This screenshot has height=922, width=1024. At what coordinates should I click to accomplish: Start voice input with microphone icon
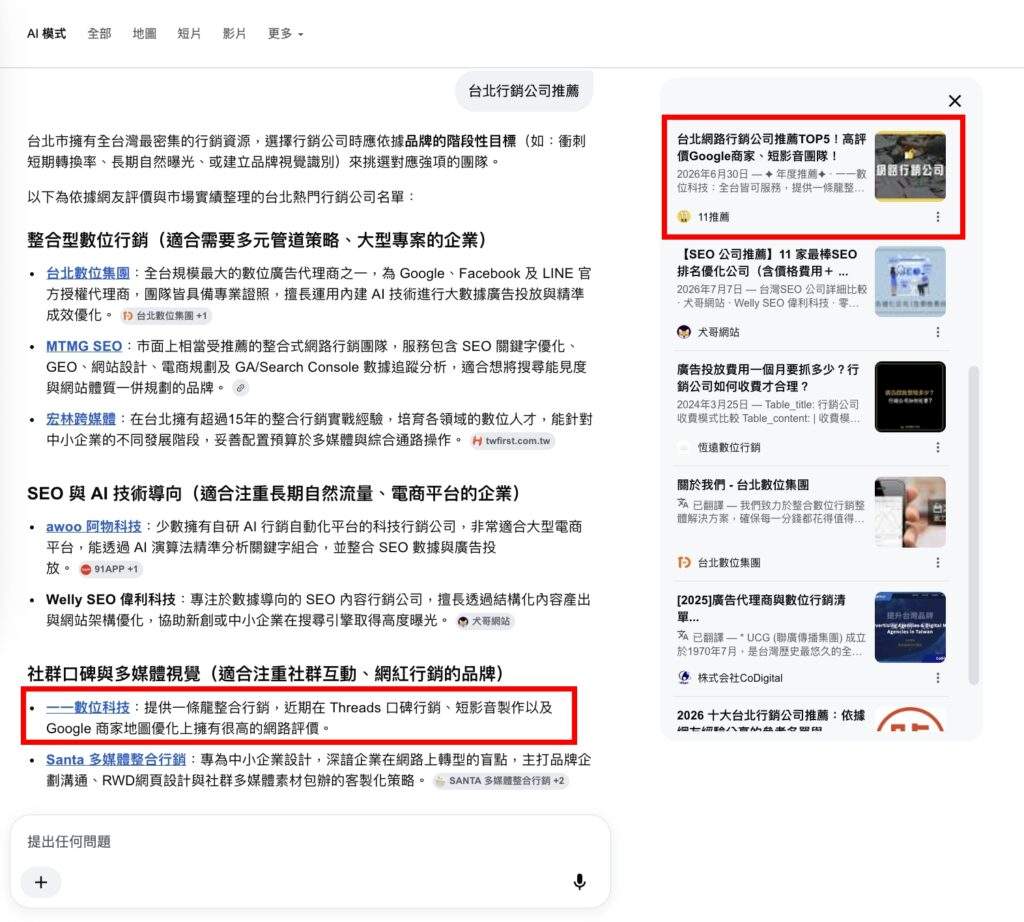pos(579,882)
